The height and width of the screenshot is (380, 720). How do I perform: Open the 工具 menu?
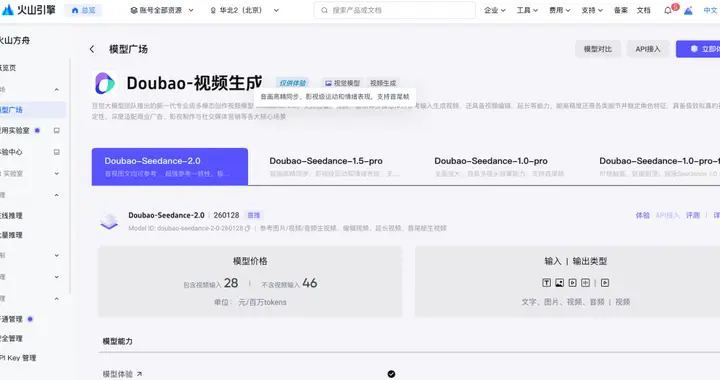[527, 10]
